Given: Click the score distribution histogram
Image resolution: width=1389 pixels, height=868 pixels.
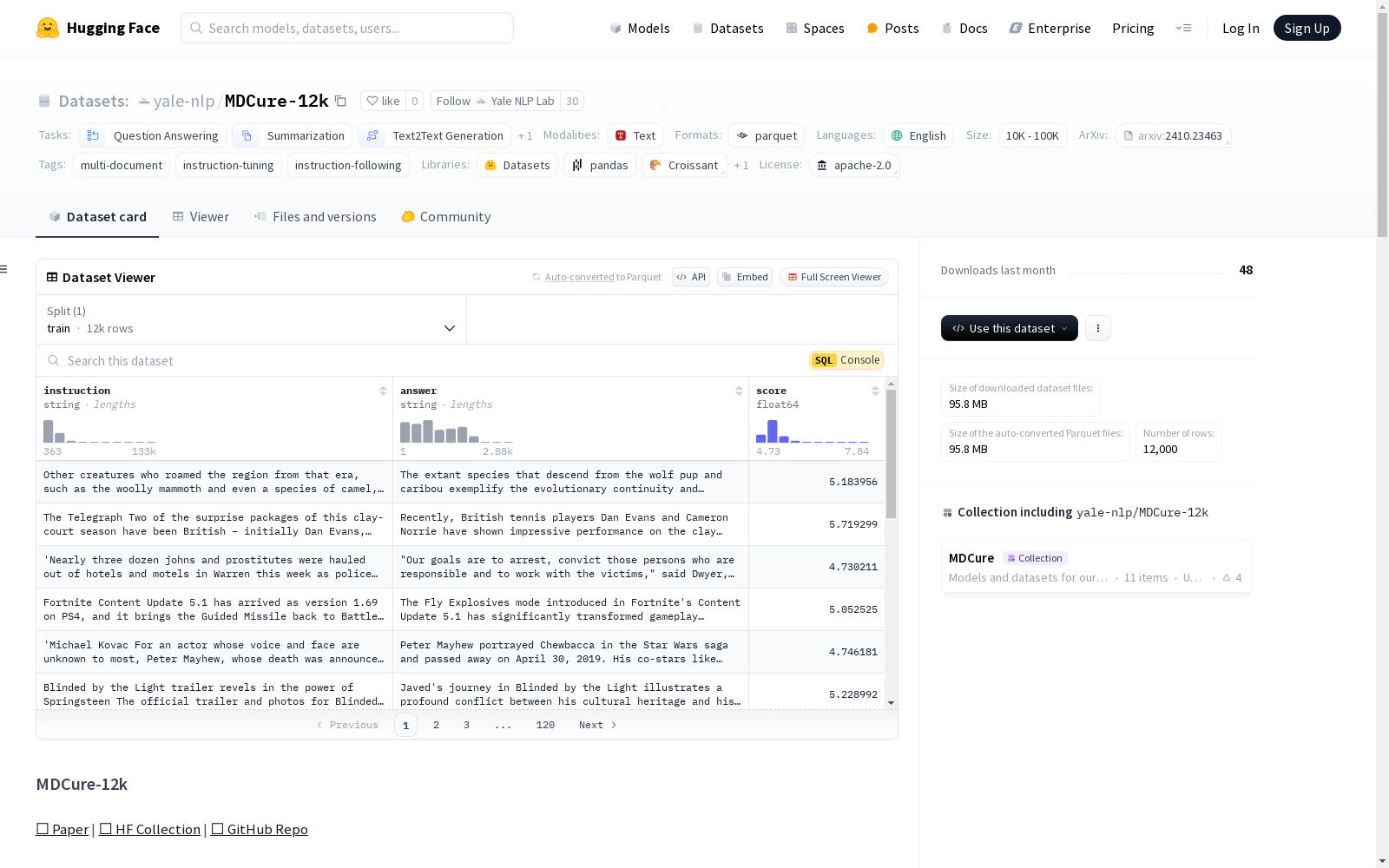Looking at the screenshot, I should tap(813, 431).
